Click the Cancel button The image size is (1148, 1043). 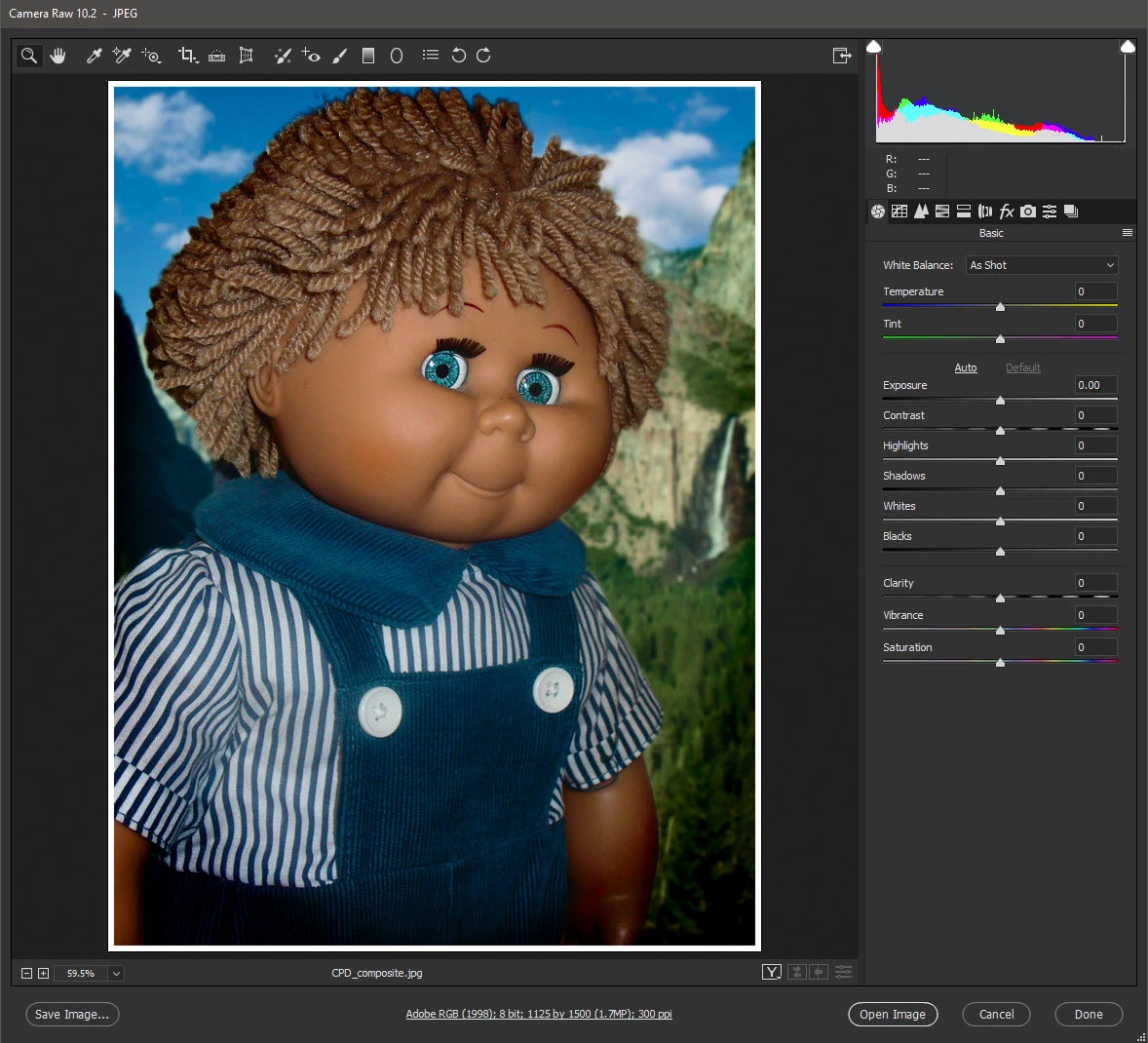[996, 1015]
